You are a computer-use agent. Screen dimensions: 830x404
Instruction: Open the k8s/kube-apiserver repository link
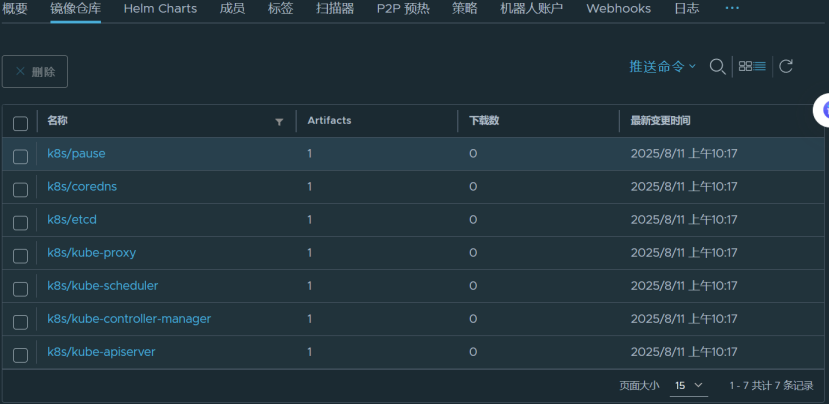[101, 352]
